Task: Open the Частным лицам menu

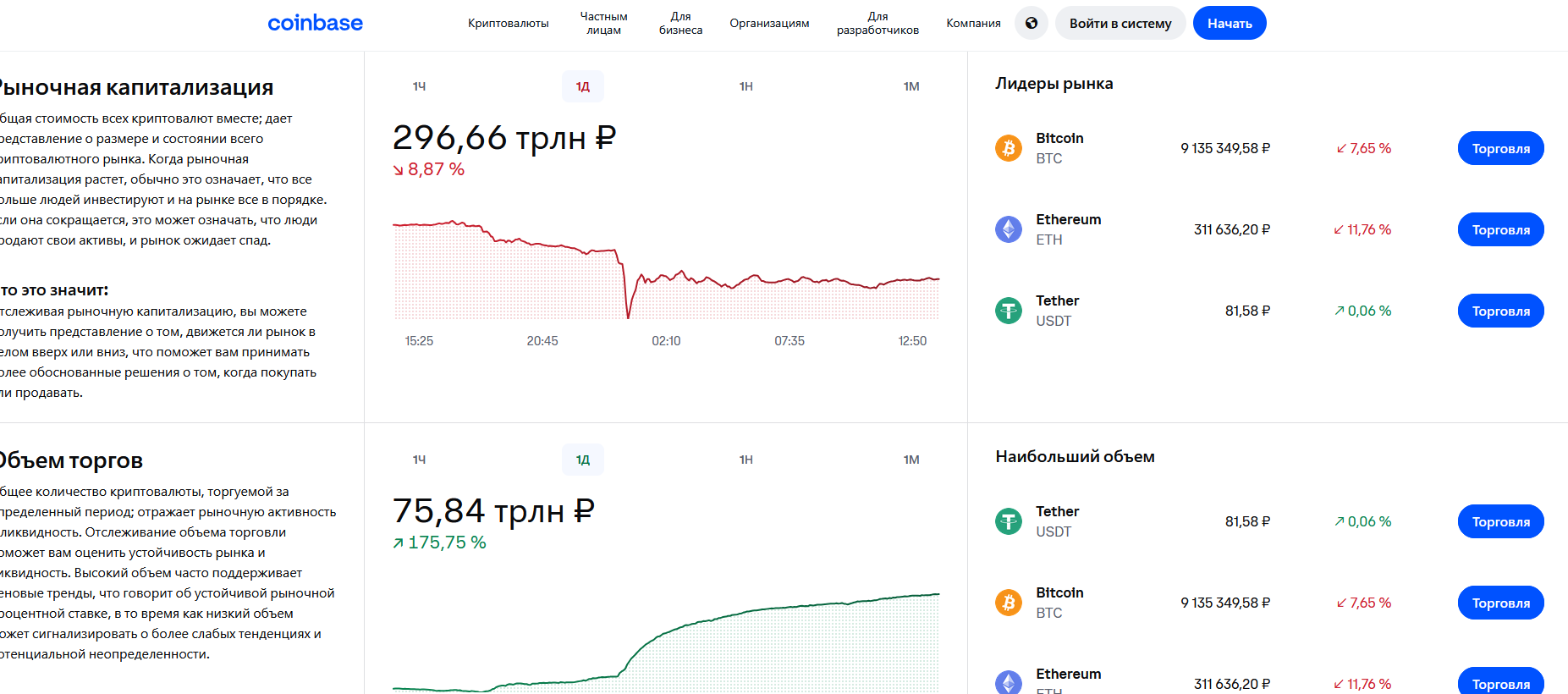Action: tap(604, 23)
